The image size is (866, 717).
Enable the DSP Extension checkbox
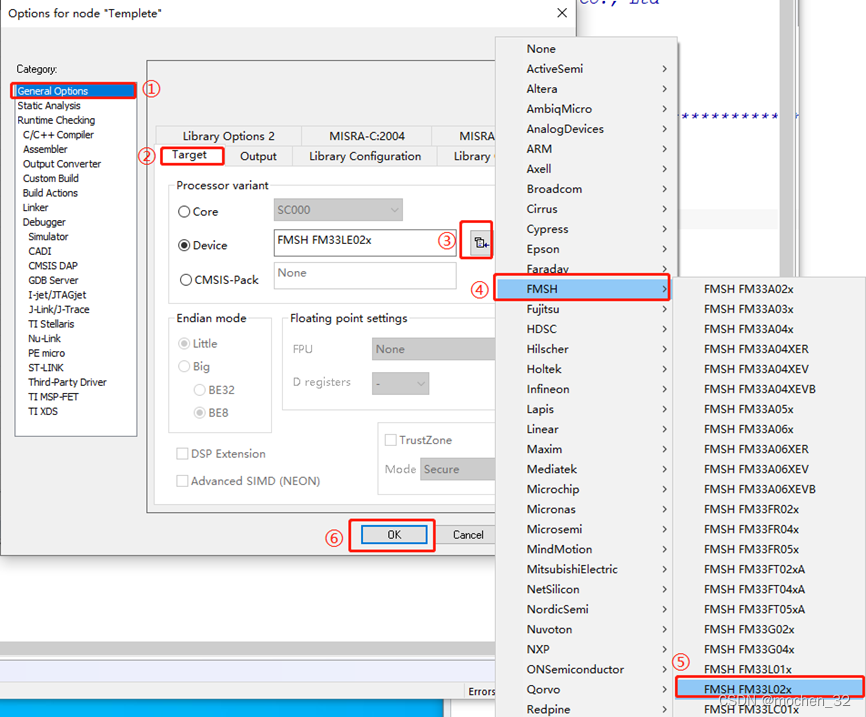[182, 454]
